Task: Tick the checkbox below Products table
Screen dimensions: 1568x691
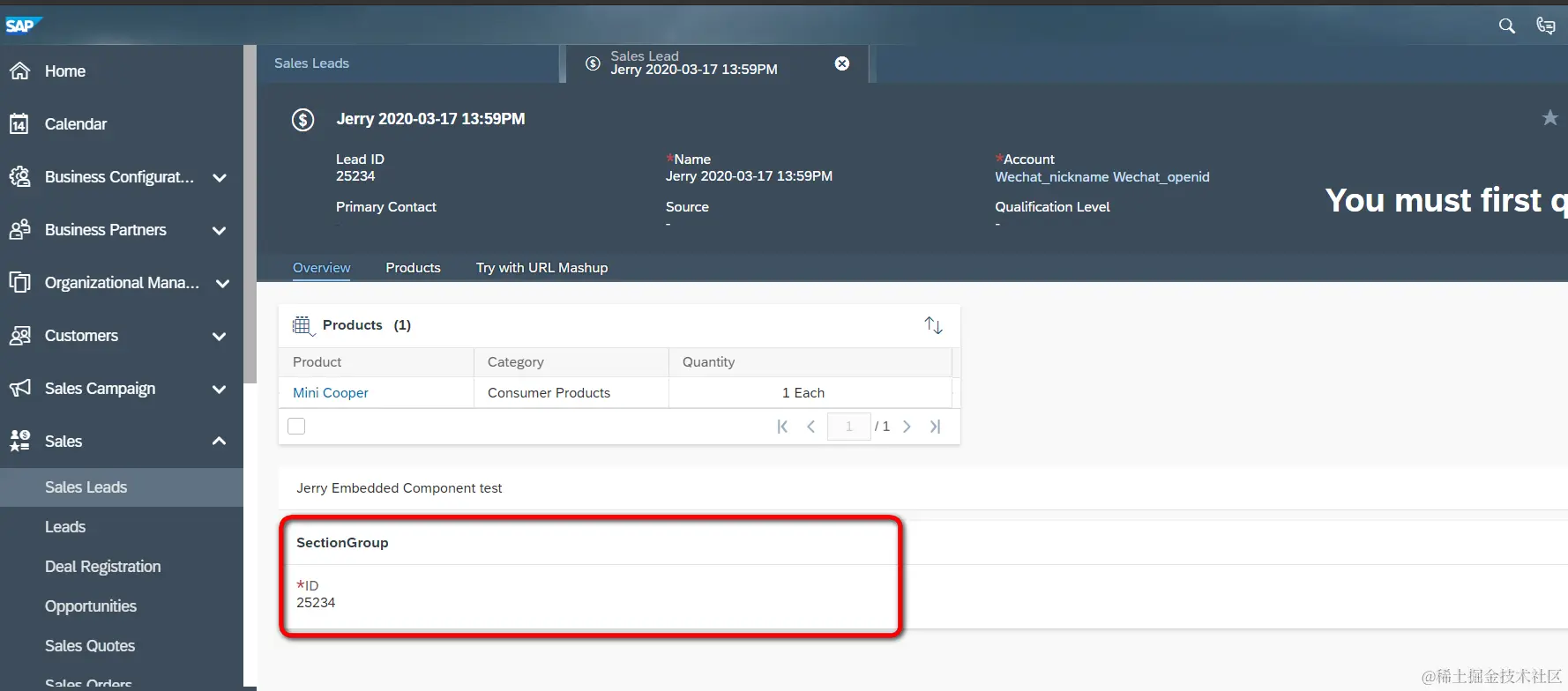Action: pos(296,427)
